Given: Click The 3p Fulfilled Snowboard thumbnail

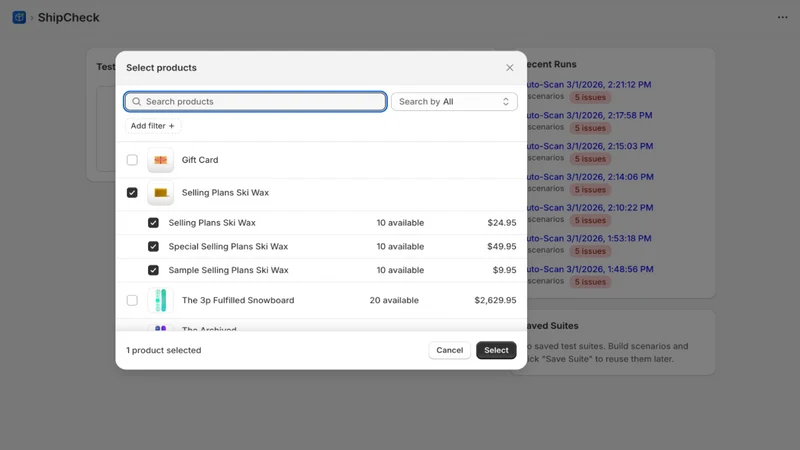Looking at the screenshot, I should coord(160,300).
